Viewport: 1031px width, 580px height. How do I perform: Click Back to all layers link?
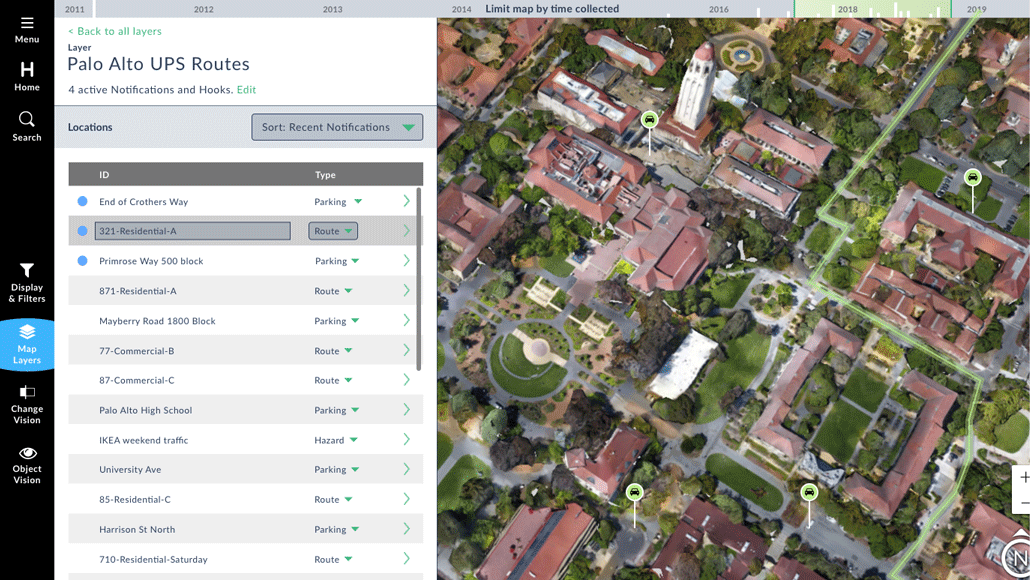tap(114, 31)
